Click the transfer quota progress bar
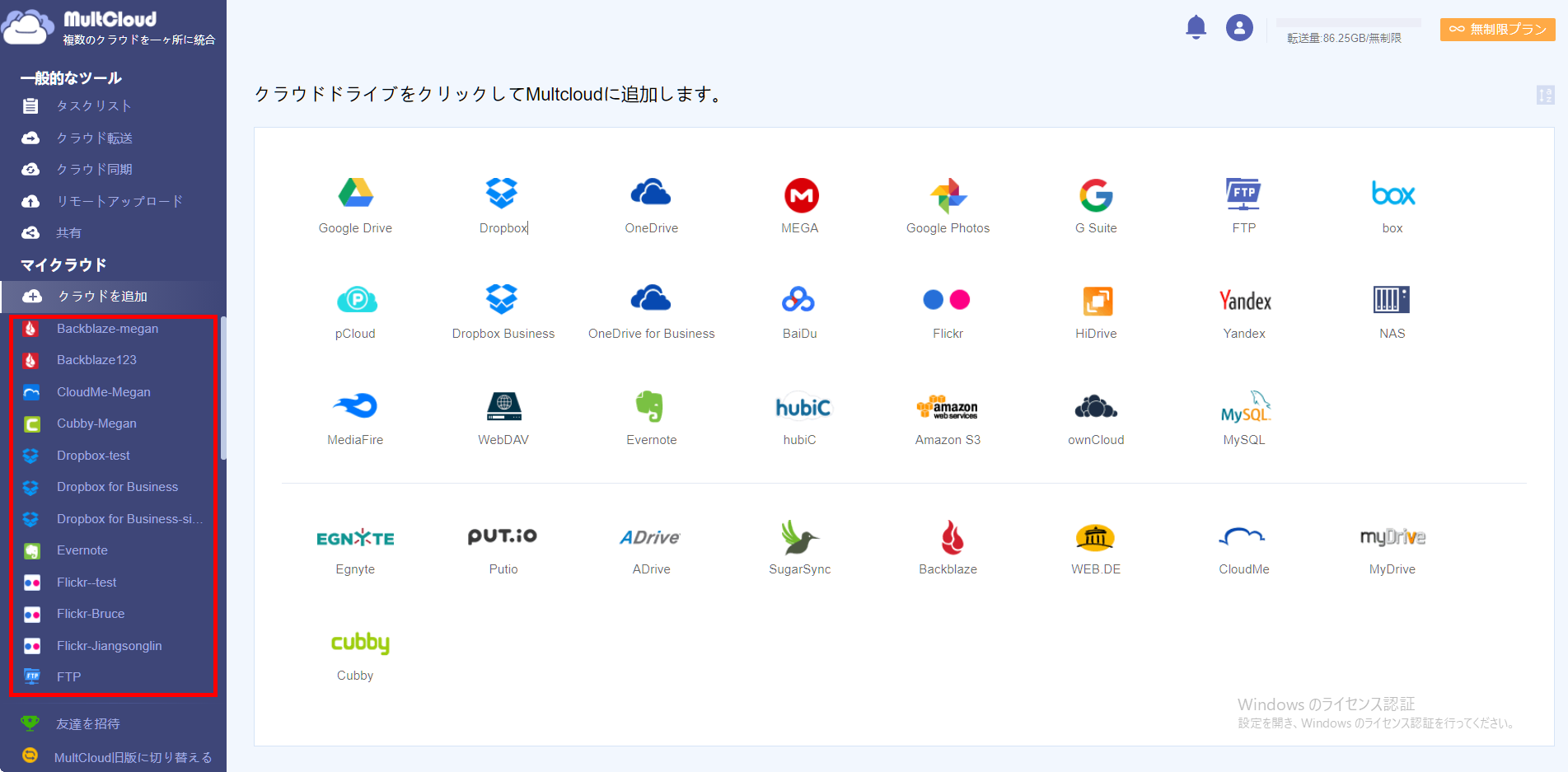 pyautogui.click(x=1348, y=23)
